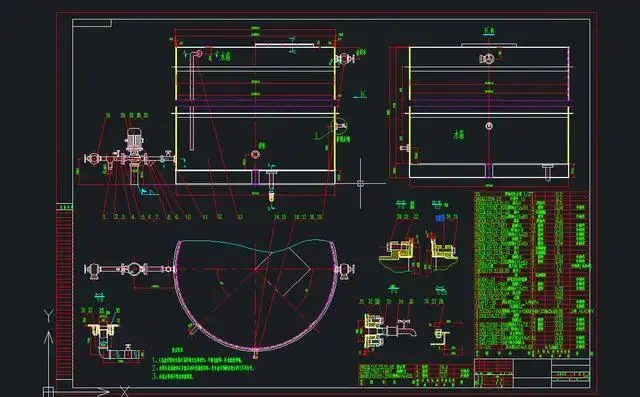This screenshot has height=397, width=640.
Task: Click the title block at bottom right
Action: tap(532, 373)
